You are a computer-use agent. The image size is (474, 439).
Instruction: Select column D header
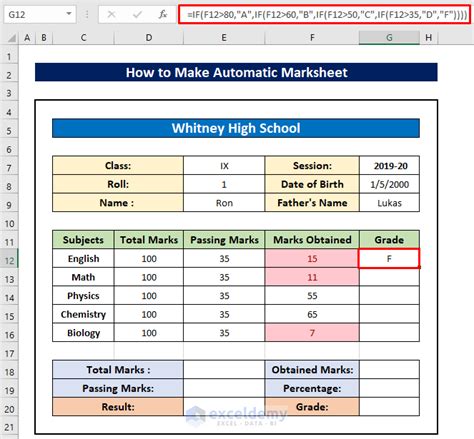[x=149, y=38]
